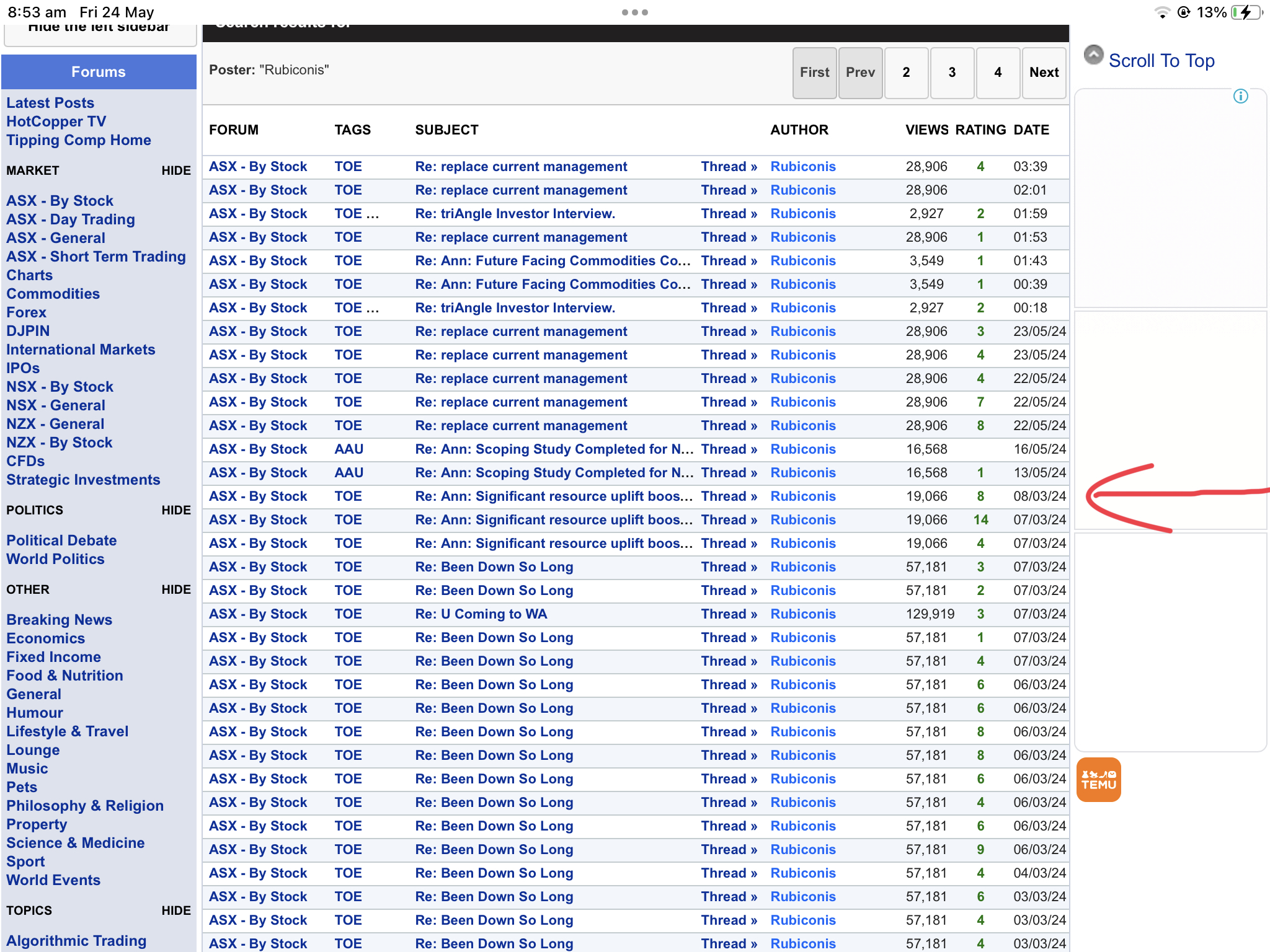Open Tipping Comp Home
1270x952 pixels.
(x=79, y=140)
